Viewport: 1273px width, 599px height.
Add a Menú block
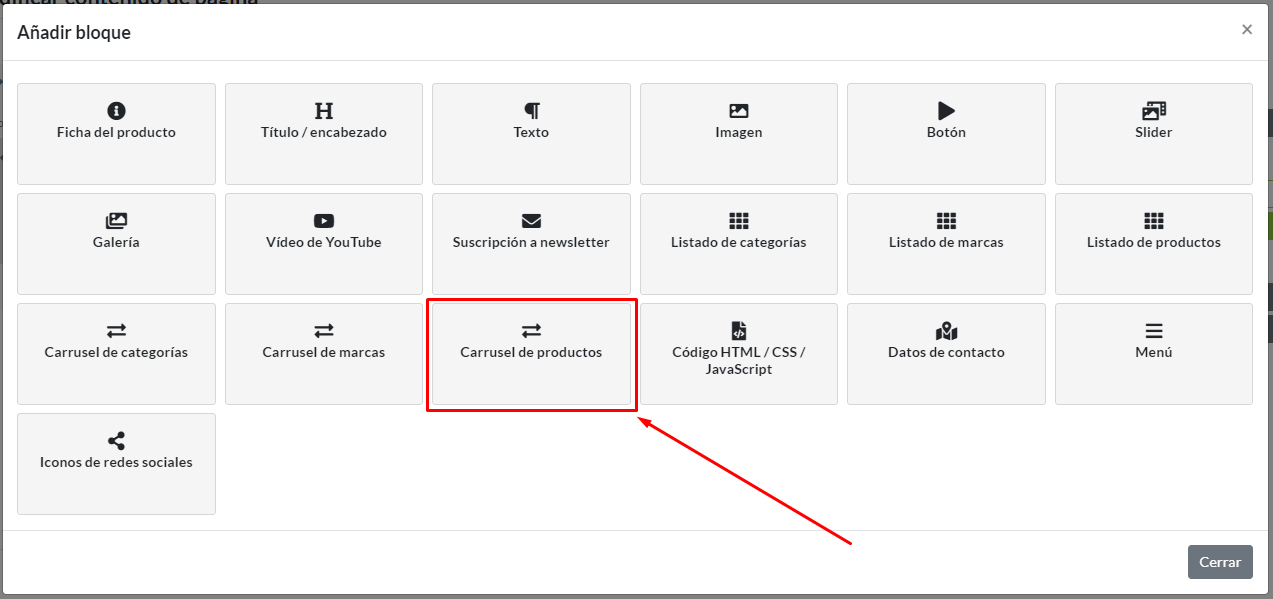tap(1153, 353)
